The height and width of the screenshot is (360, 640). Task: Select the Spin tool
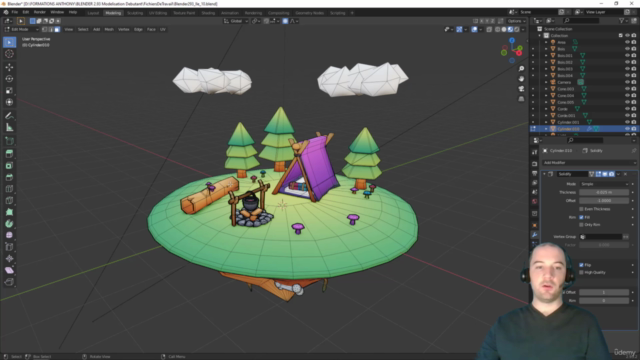point(9,224)
